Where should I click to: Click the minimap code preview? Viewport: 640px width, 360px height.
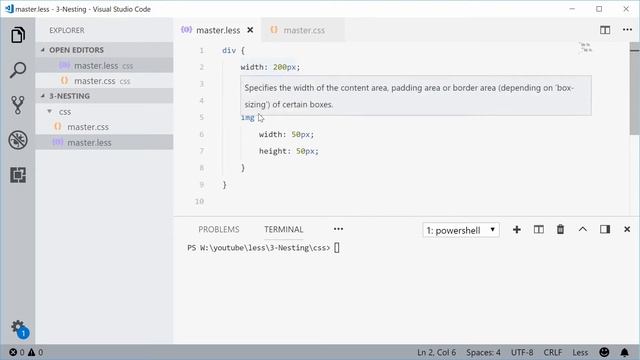[586, 47]
